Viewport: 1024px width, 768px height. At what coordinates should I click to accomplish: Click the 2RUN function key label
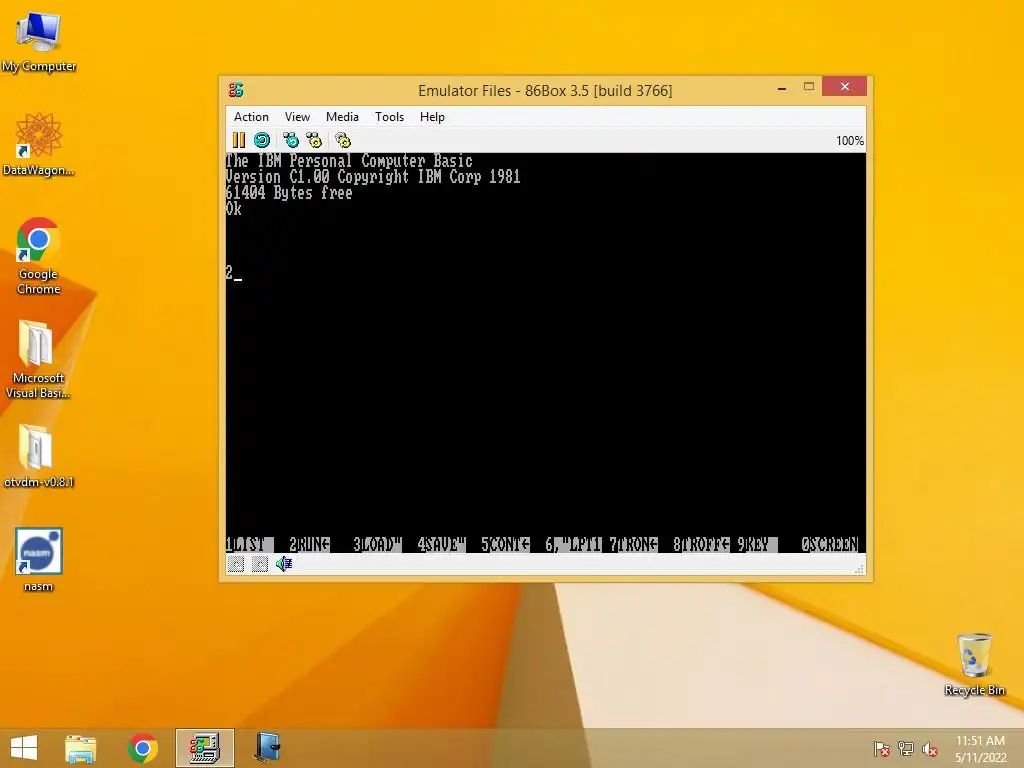pyautogui.click(x=310, y=545)
